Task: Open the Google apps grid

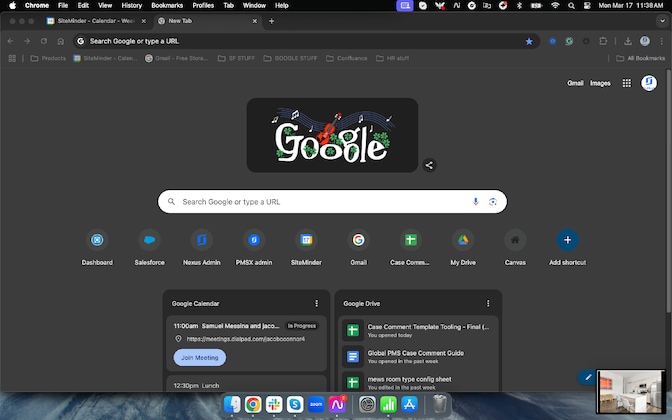Action: tap(627, 83)
